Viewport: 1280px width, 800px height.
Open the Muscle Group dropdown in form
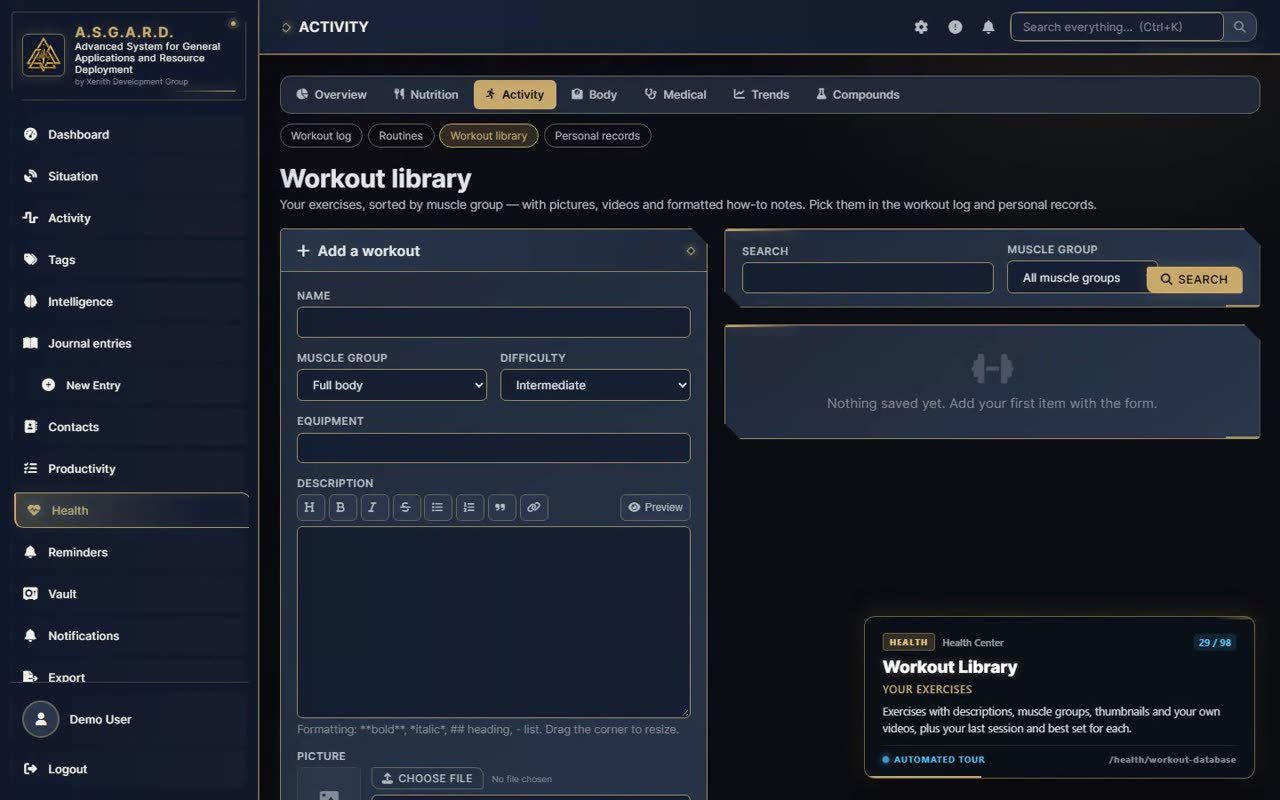392,385
